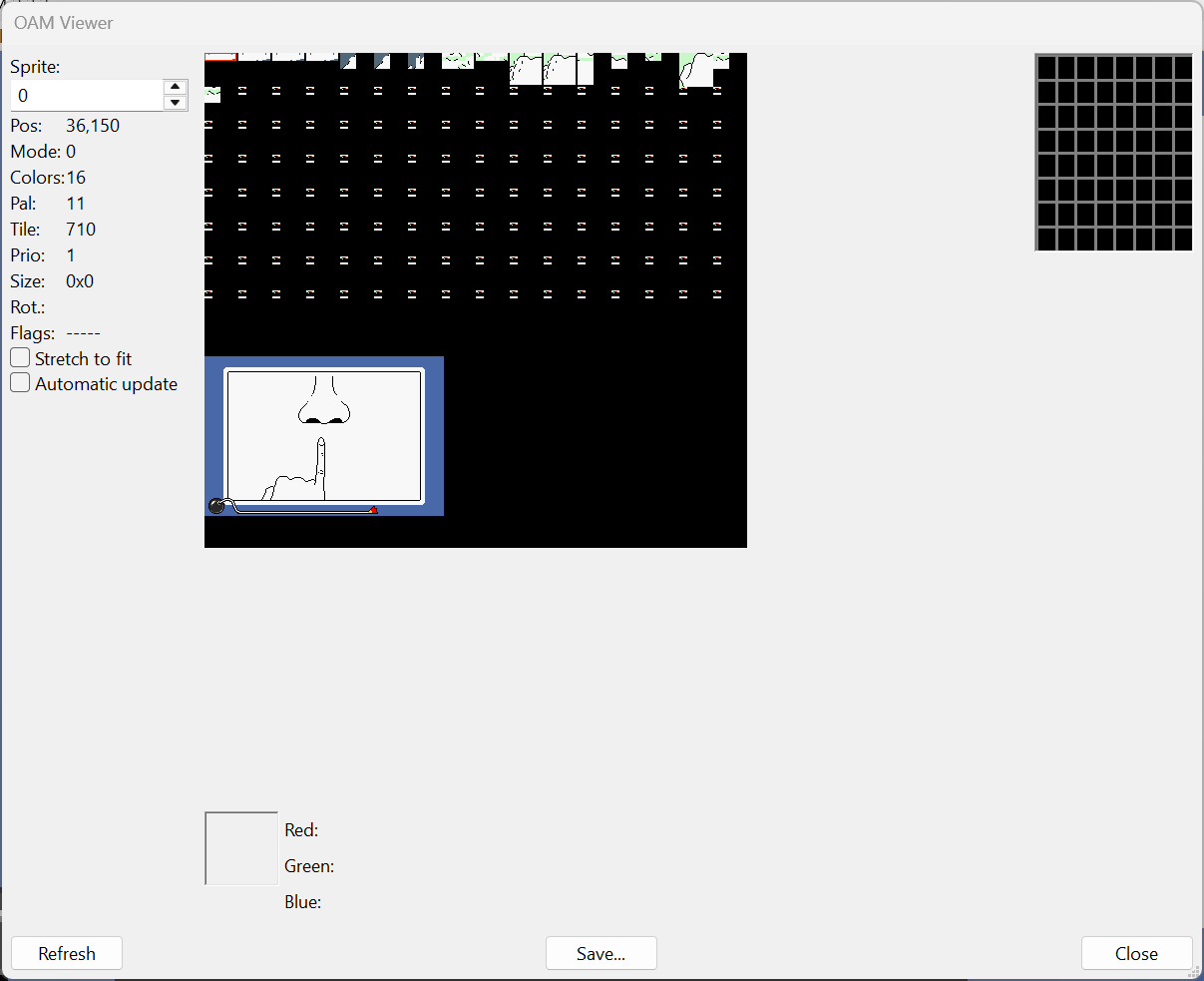Viewport: 1204px width, 981px height.
Task: Click the OAM Viewer title bar
Action: 64,22
